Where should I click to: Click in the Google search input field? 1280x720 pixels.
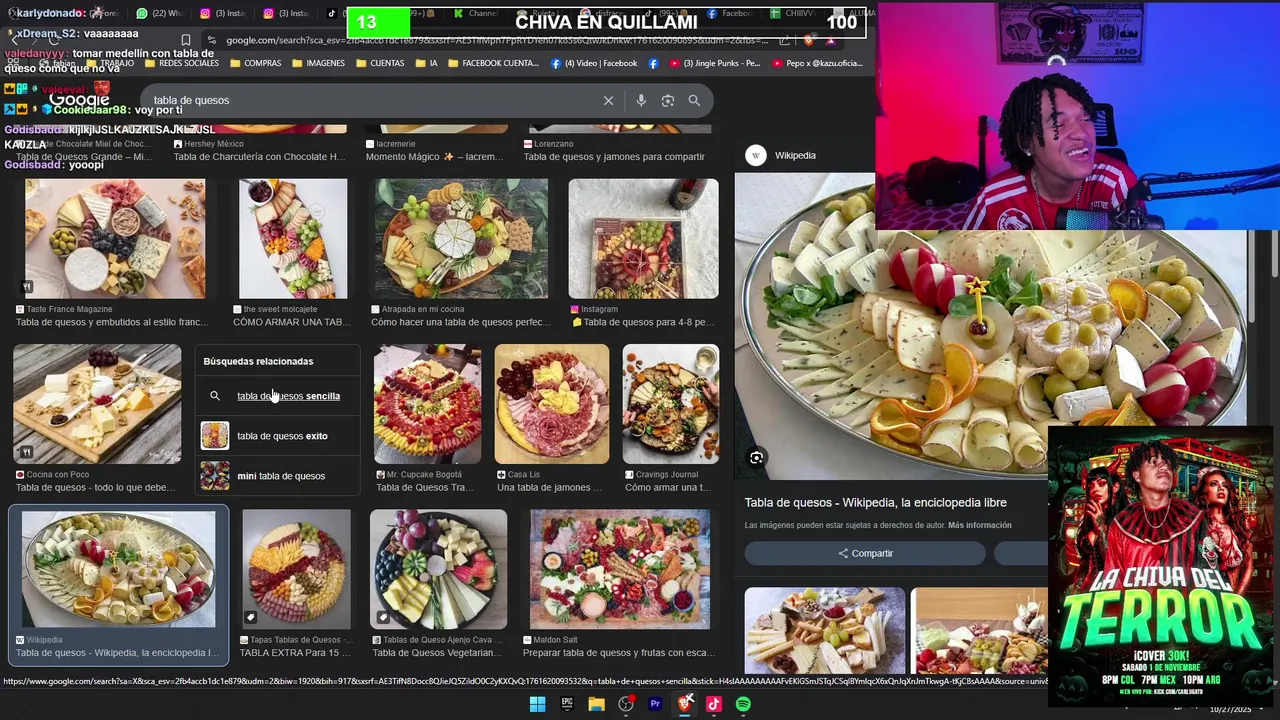[x=370, y=100]
